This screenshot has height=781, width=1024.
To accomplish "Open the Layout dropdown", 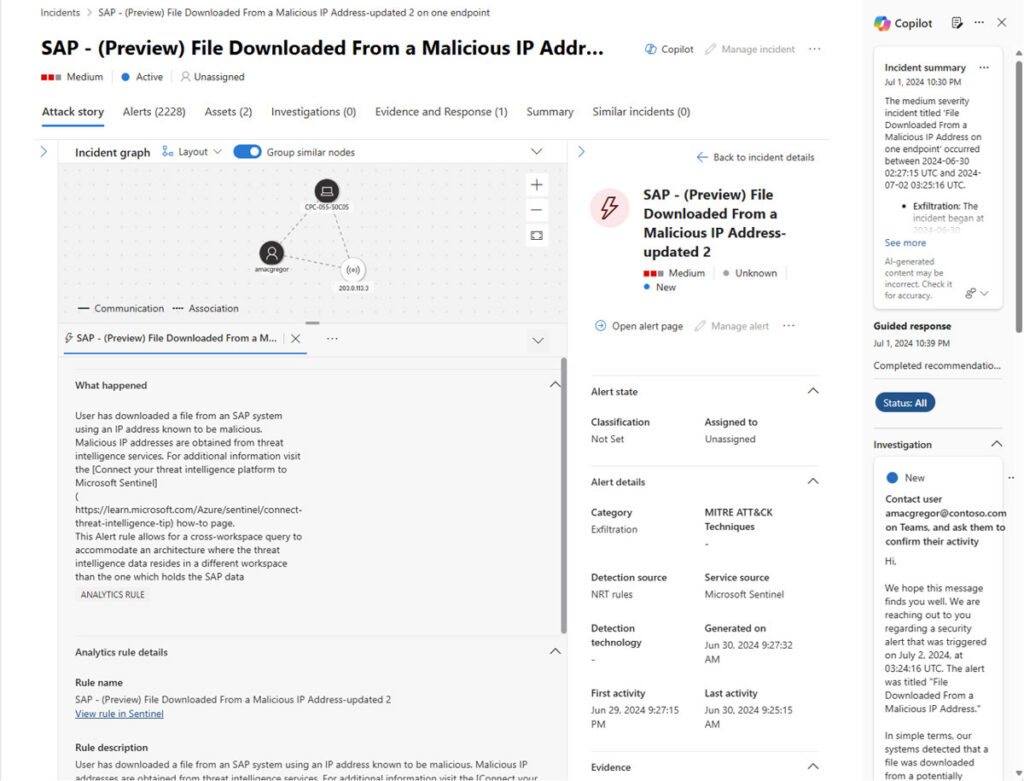I will click(192, 152).
